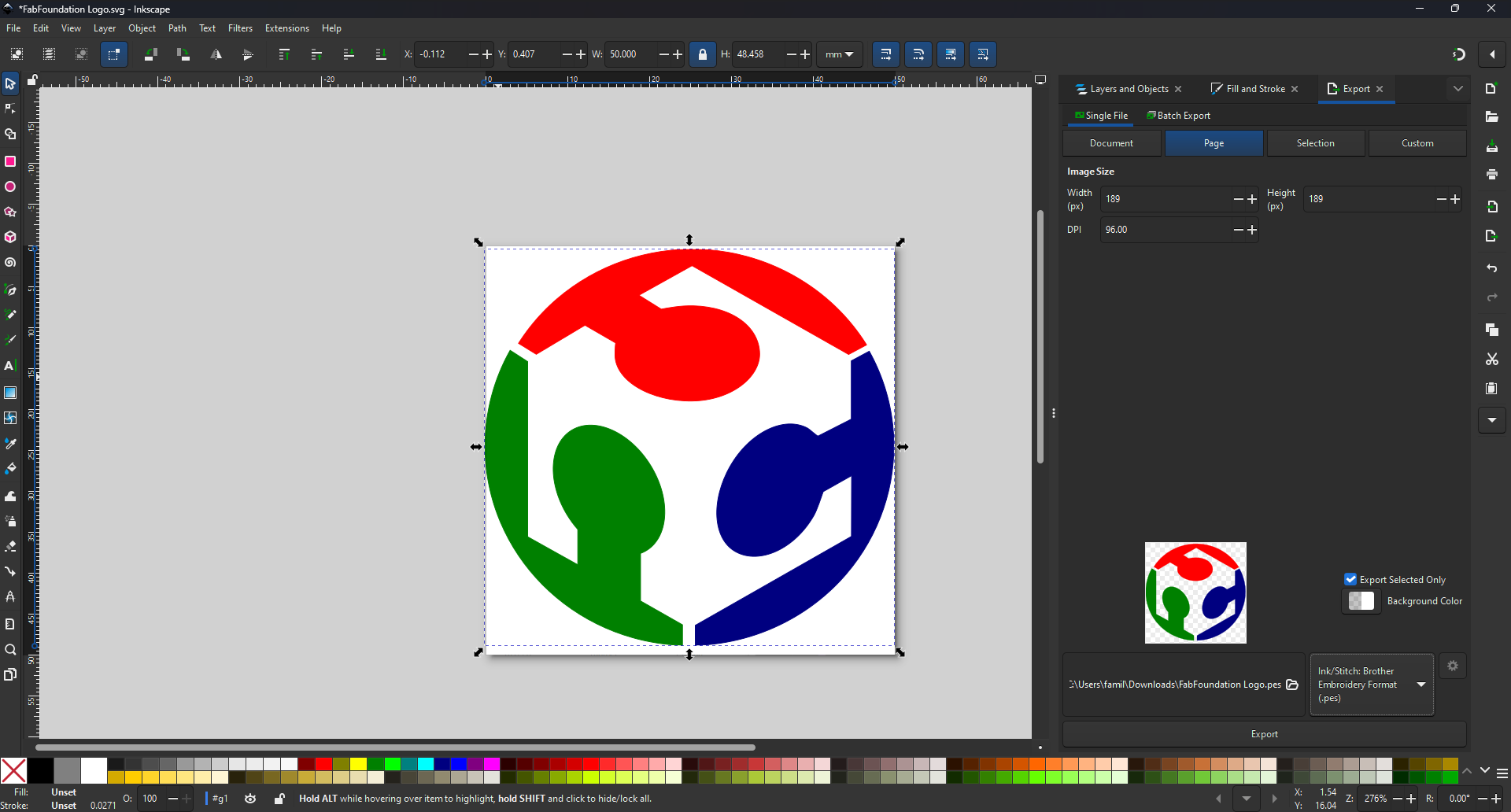Viewport: 1511px width, 812px height.
Task: Select the Calligraphy tool
Action: pos(10,340)
